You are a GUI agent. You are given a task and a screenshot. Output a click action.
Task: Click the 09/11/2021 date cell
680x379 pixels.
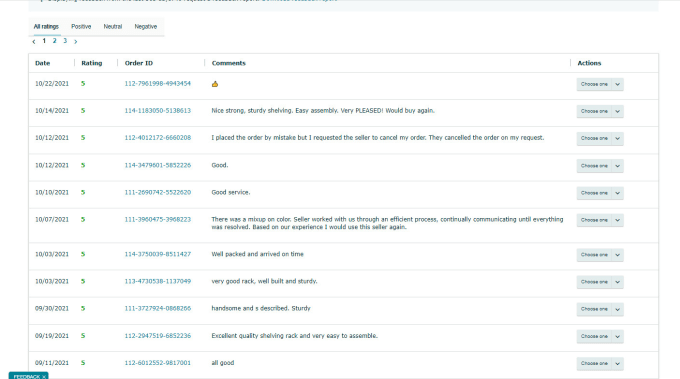(52, 363)
